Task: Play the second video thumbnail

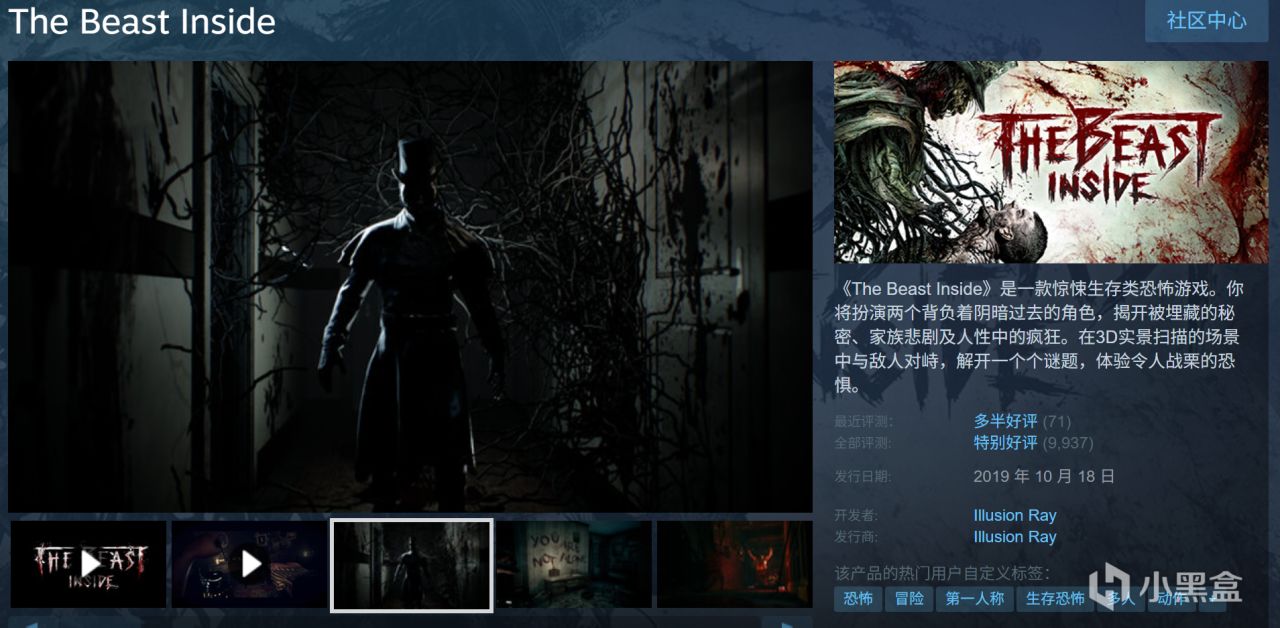Action: 250,564
